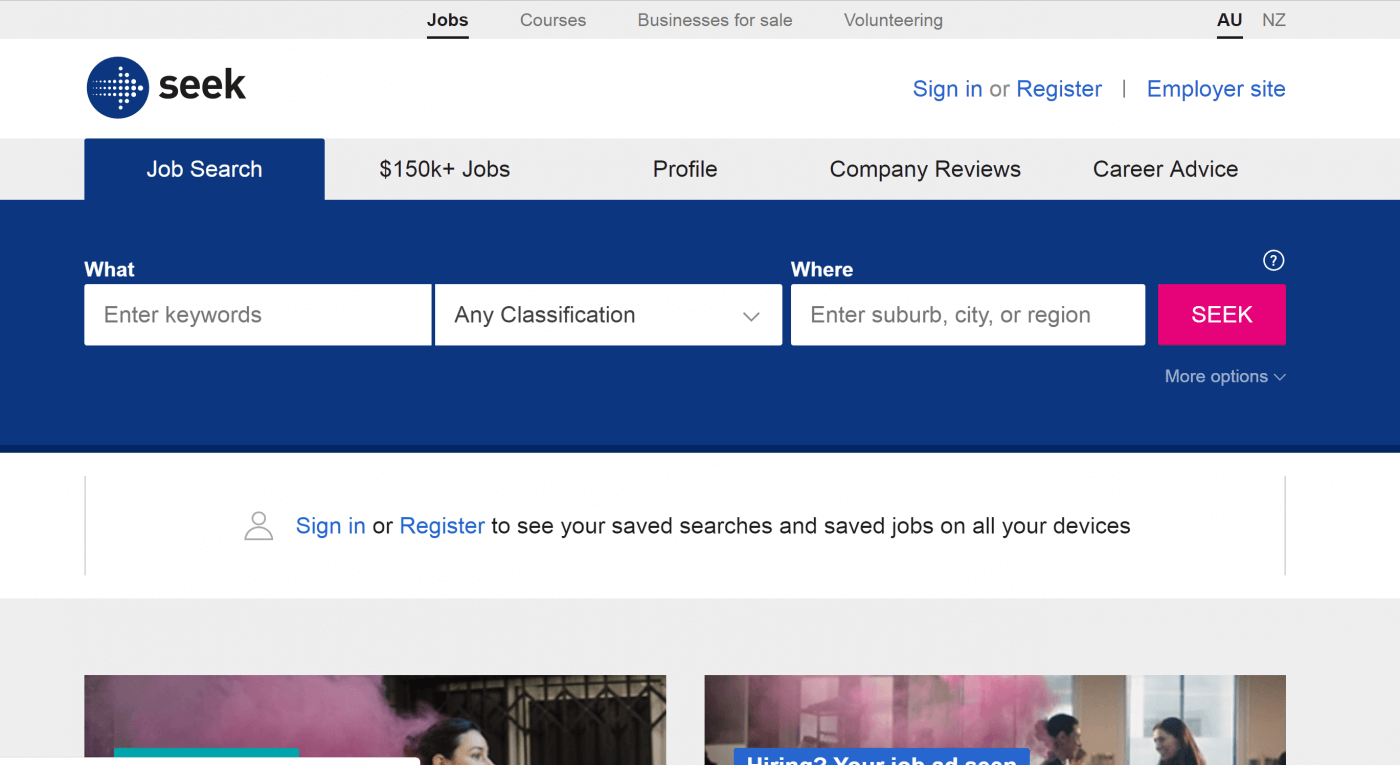This screenshot has width=1400, height=765.
Task: Open the Career Advice tab
Action: [x=1165, y=169]
